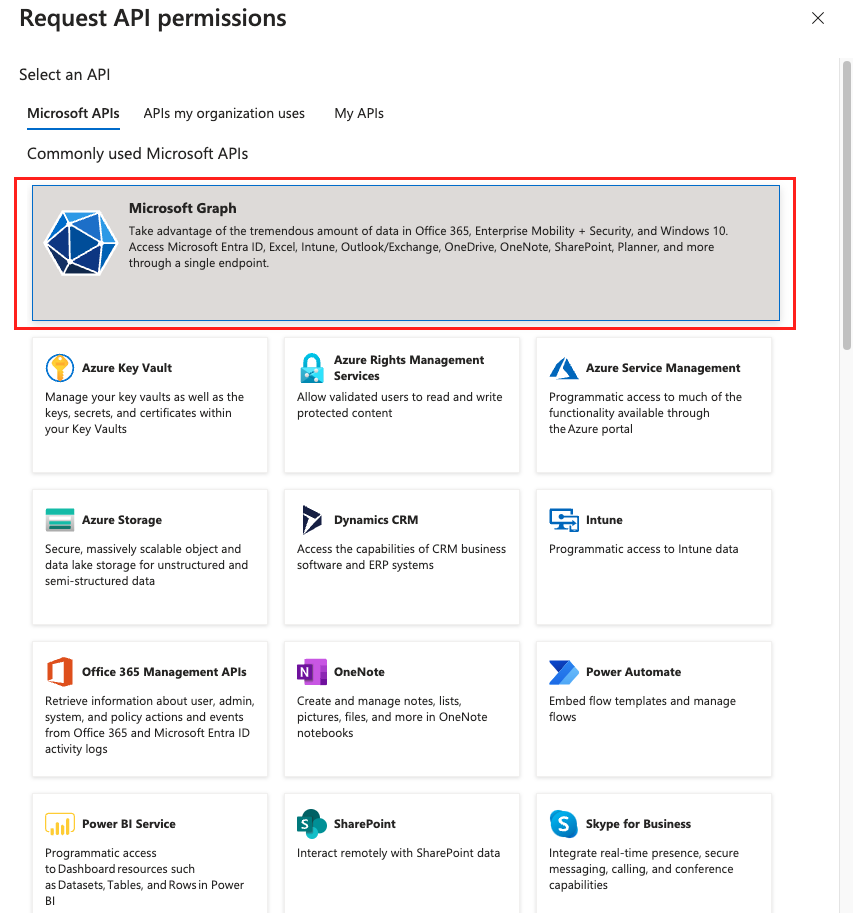Viewport: 853px width, 913px height.
Task: Select the Microsoft Graph title
Action: (183, 208)
